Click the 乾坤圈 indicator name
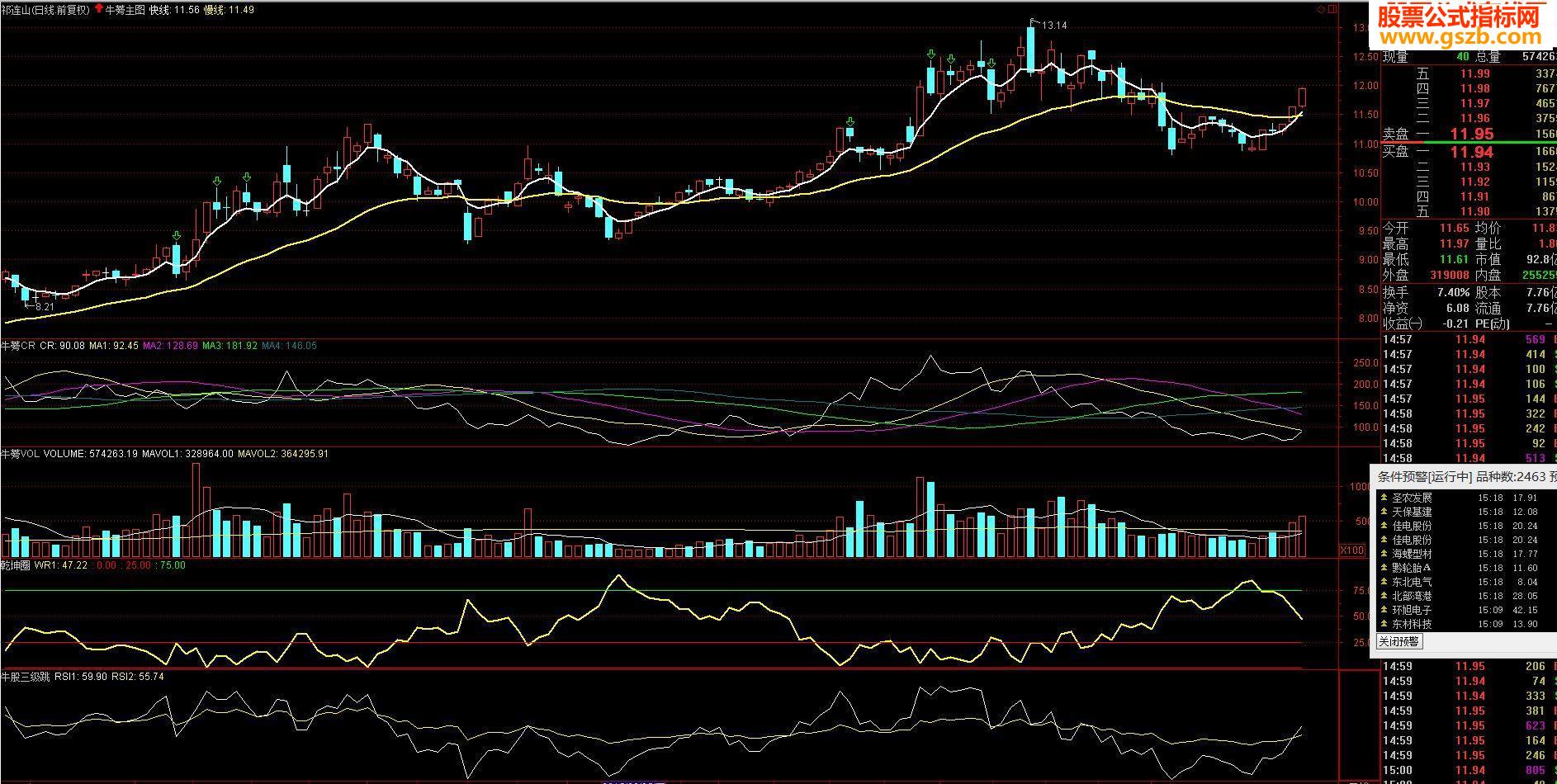Screen dimensions: 1557x784 point(16,565)
